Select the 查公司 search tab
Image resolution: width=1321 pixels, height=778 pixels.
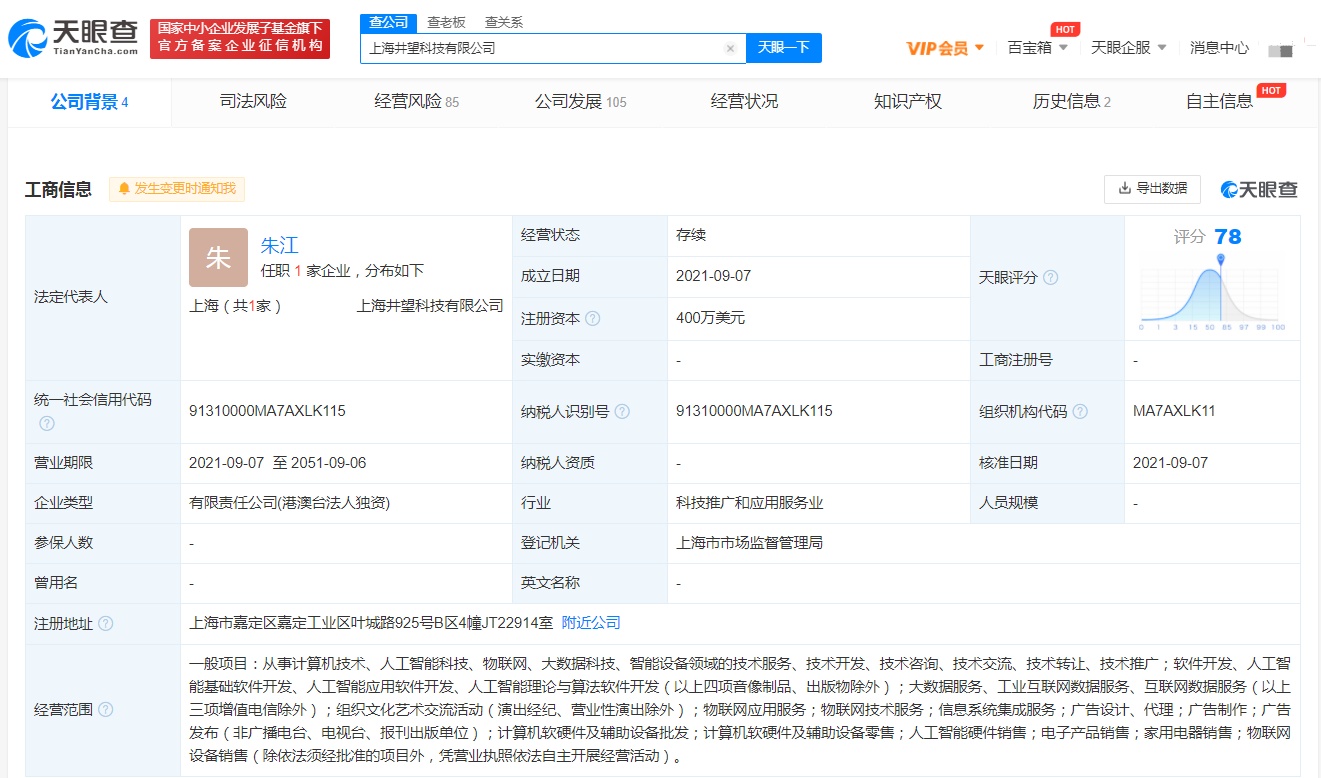tap(387, 22)
